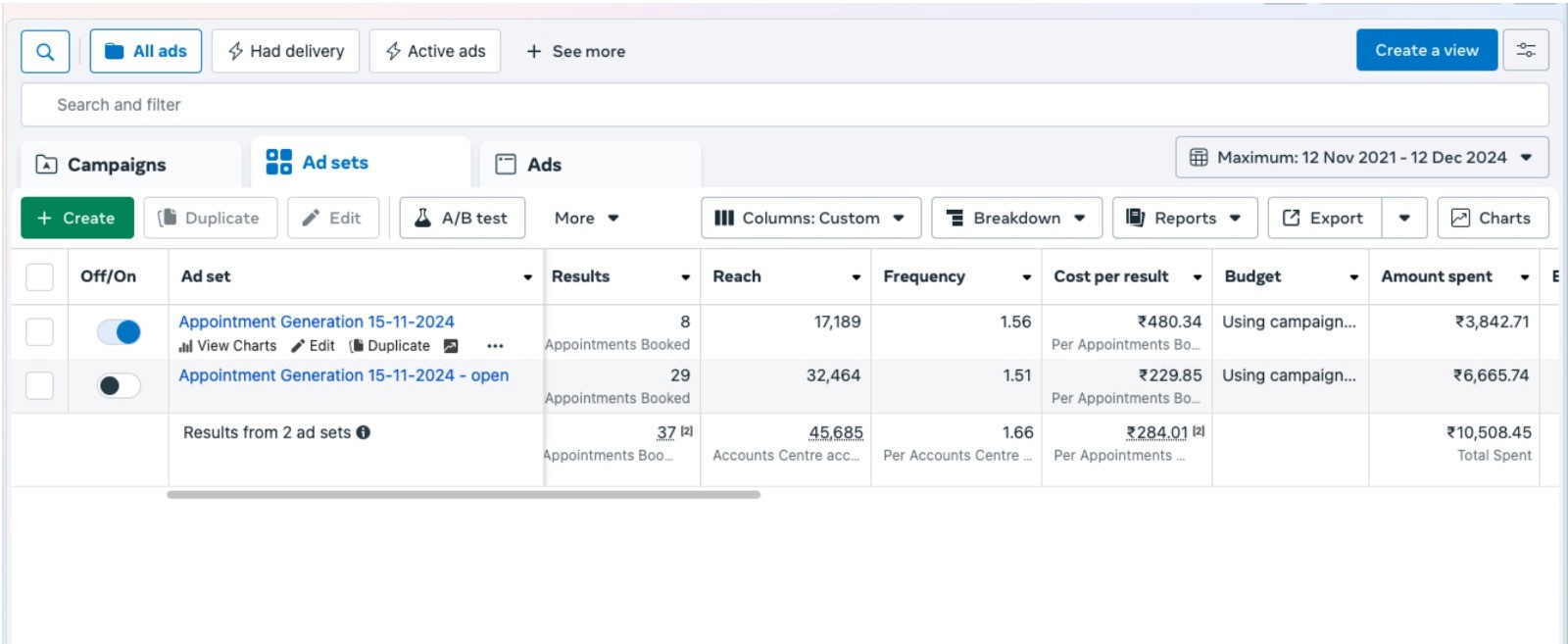Click the View Charts bar icon
The height and width of the screenshot is (644, 1568).
click(186, 346)
